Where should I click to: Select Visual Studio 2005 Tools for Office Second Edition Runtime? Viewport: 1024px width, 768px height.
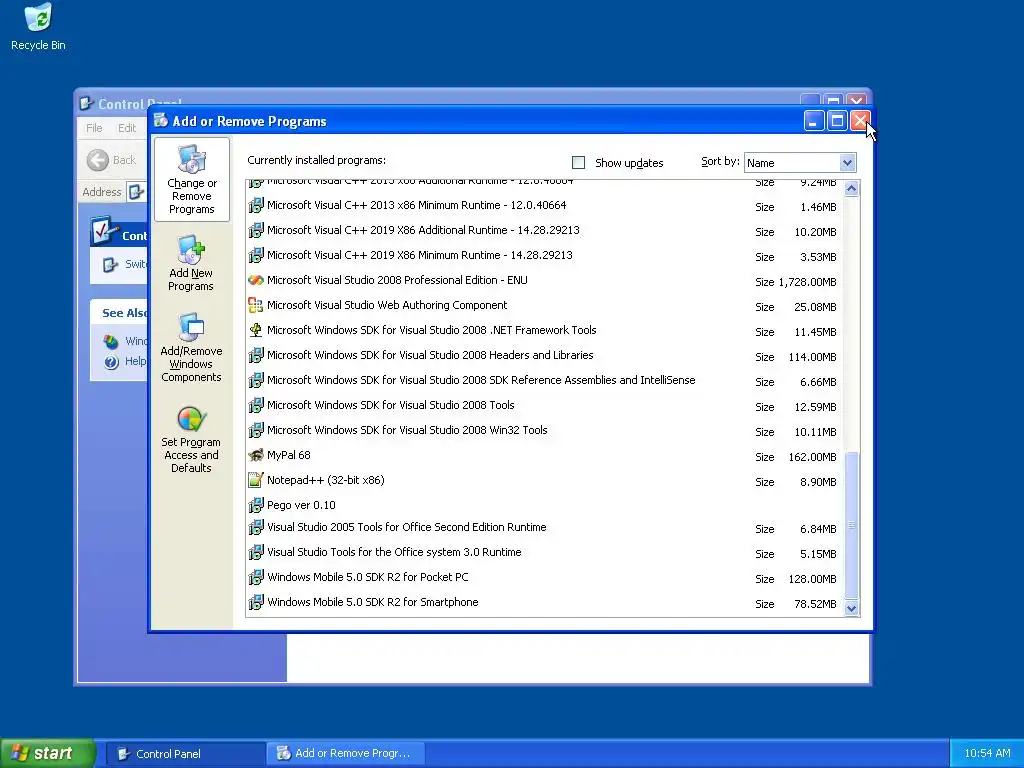click(x=407, y=528)
